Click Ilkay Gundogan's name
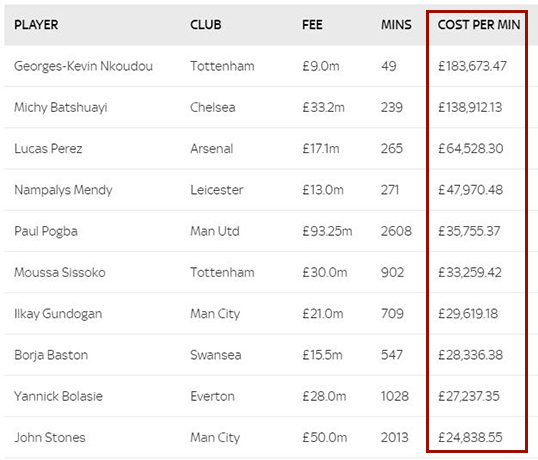 (58, 314)
